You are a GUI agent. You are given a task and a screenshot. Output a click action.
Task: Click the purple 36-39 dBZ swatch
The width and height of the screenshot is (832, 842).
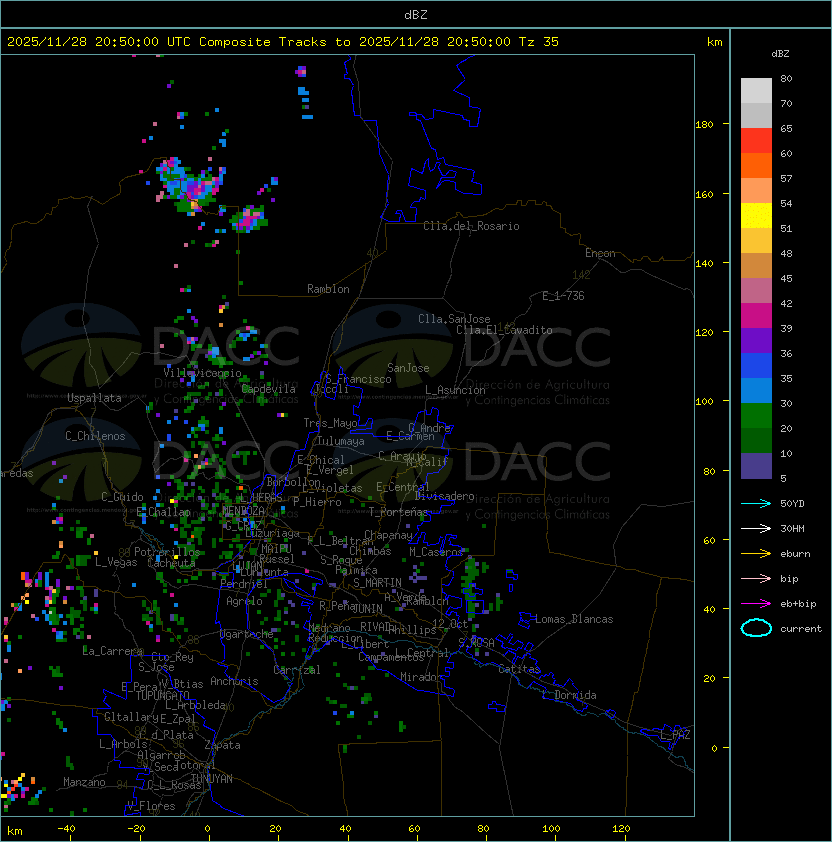coord(756,340)
